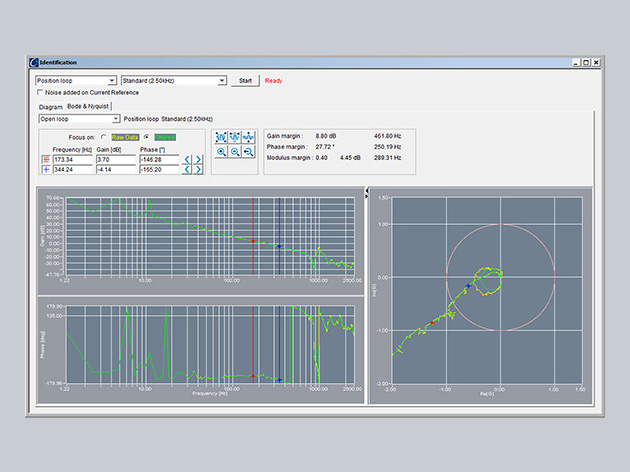Open the Open loop dropdown
Viewport: 630px width, 472px height.
[79, 118]
